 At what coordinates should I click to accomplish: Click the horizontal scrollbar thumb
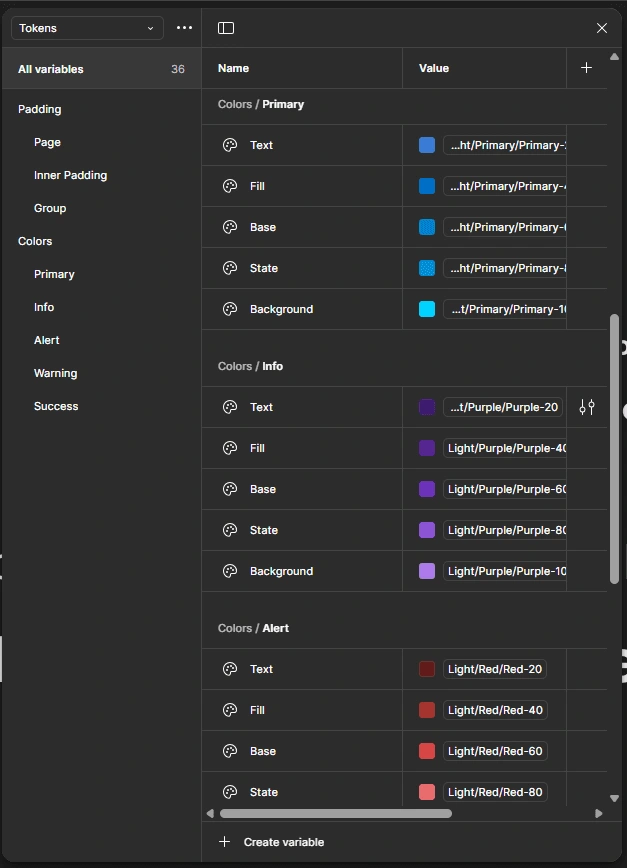[x=336, y=813]
